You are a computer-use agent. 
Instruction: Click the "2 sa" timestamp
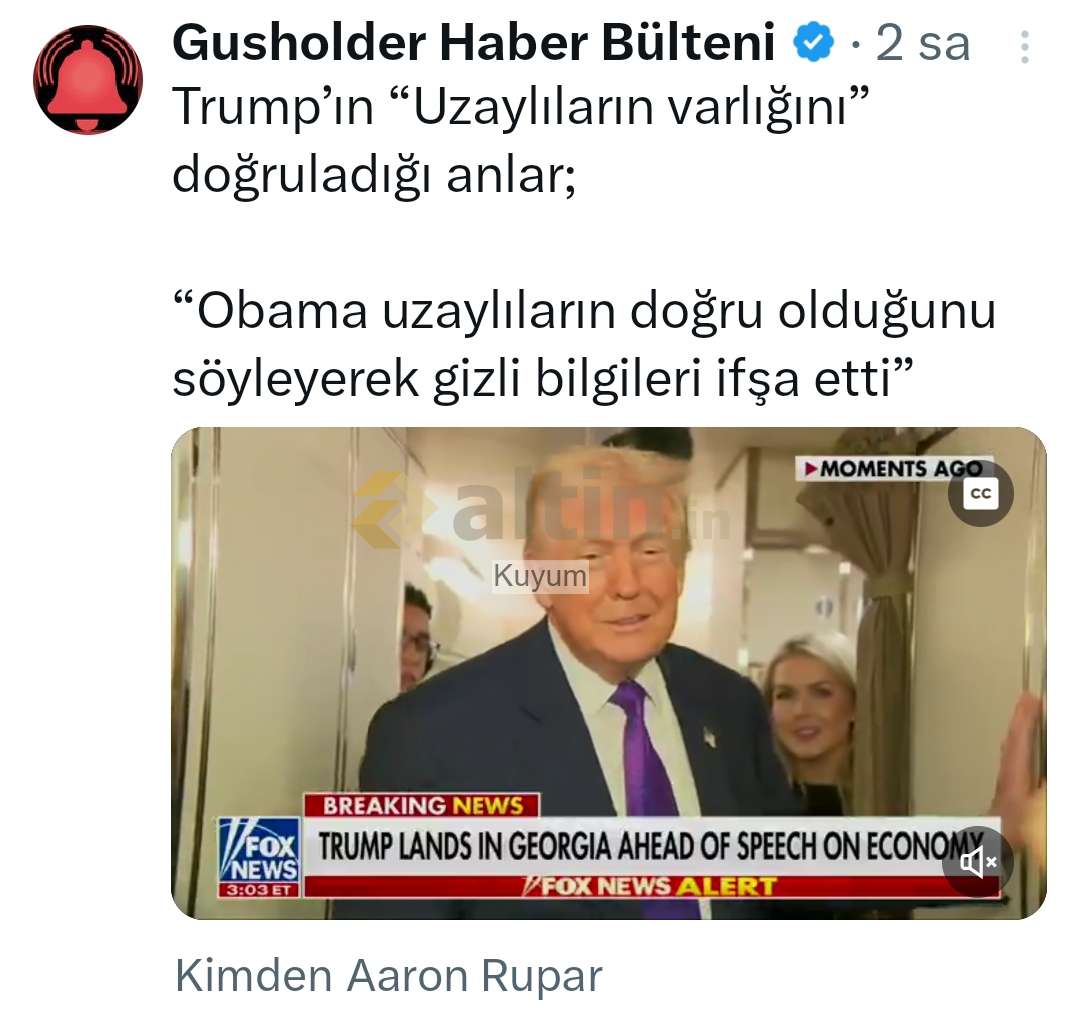[x=922, y=43]
